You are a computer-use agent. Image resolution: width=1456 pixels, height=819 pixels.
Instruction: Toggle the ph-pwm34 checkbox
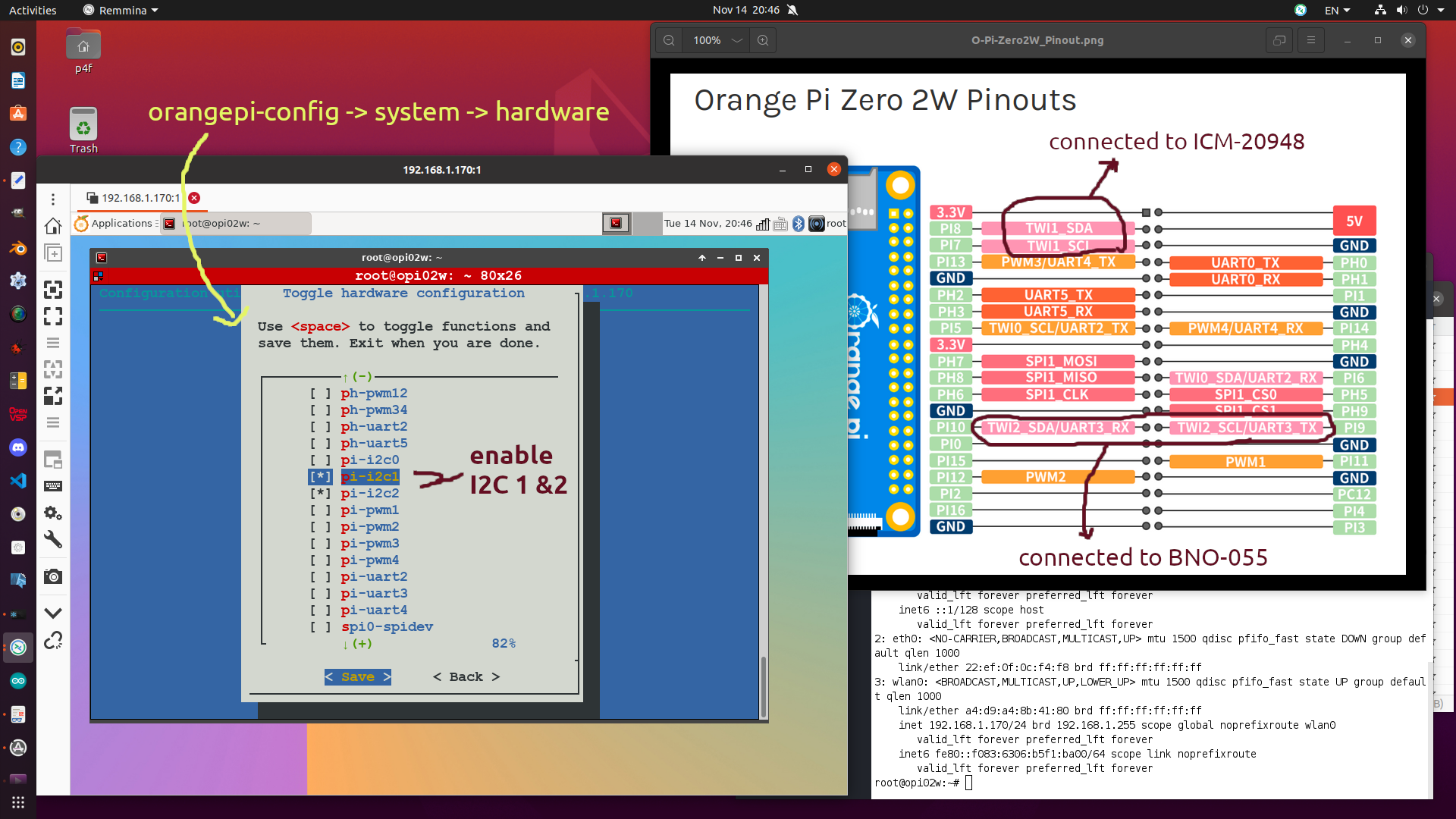[320, 410]
